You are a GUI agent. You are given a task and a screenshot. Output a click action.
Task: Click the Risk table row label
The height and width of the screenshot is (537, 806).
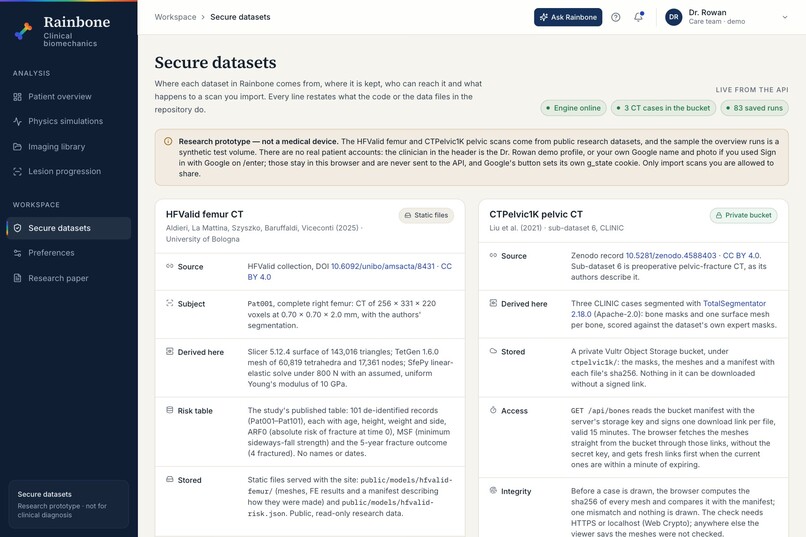point(195,411)
